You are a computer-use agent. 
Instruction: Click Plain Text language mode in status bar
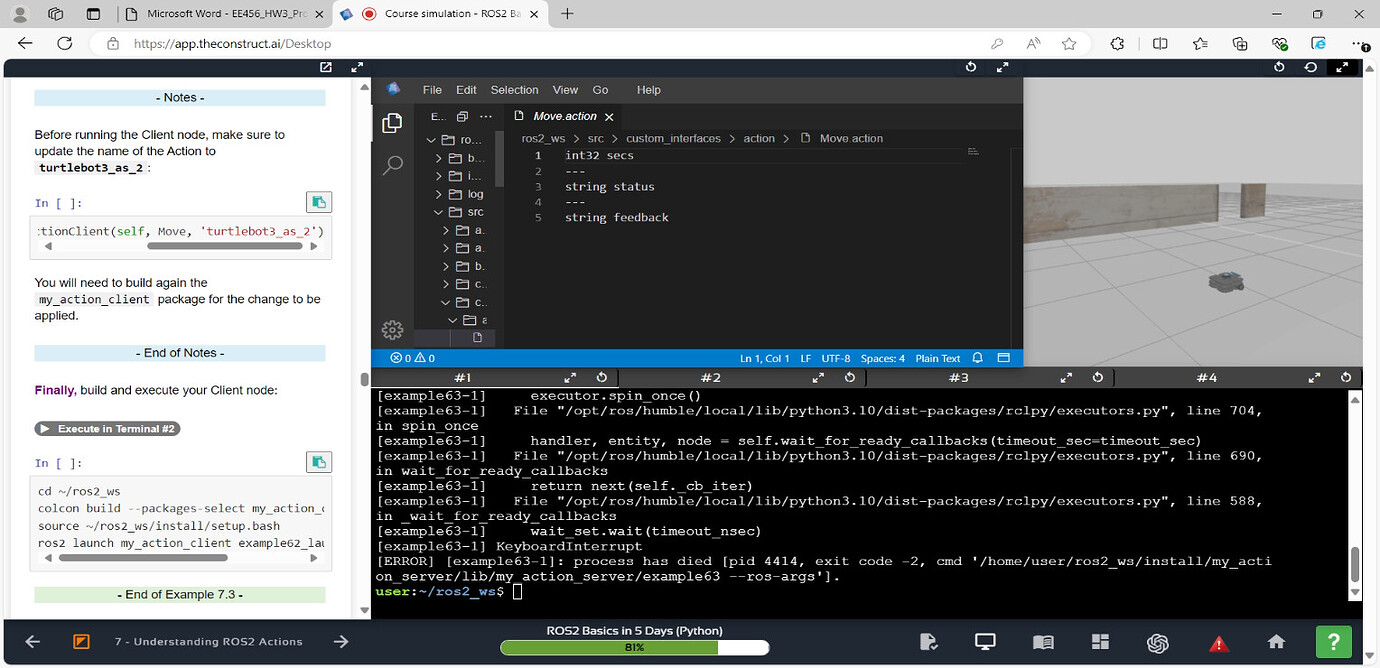point(937,358)
